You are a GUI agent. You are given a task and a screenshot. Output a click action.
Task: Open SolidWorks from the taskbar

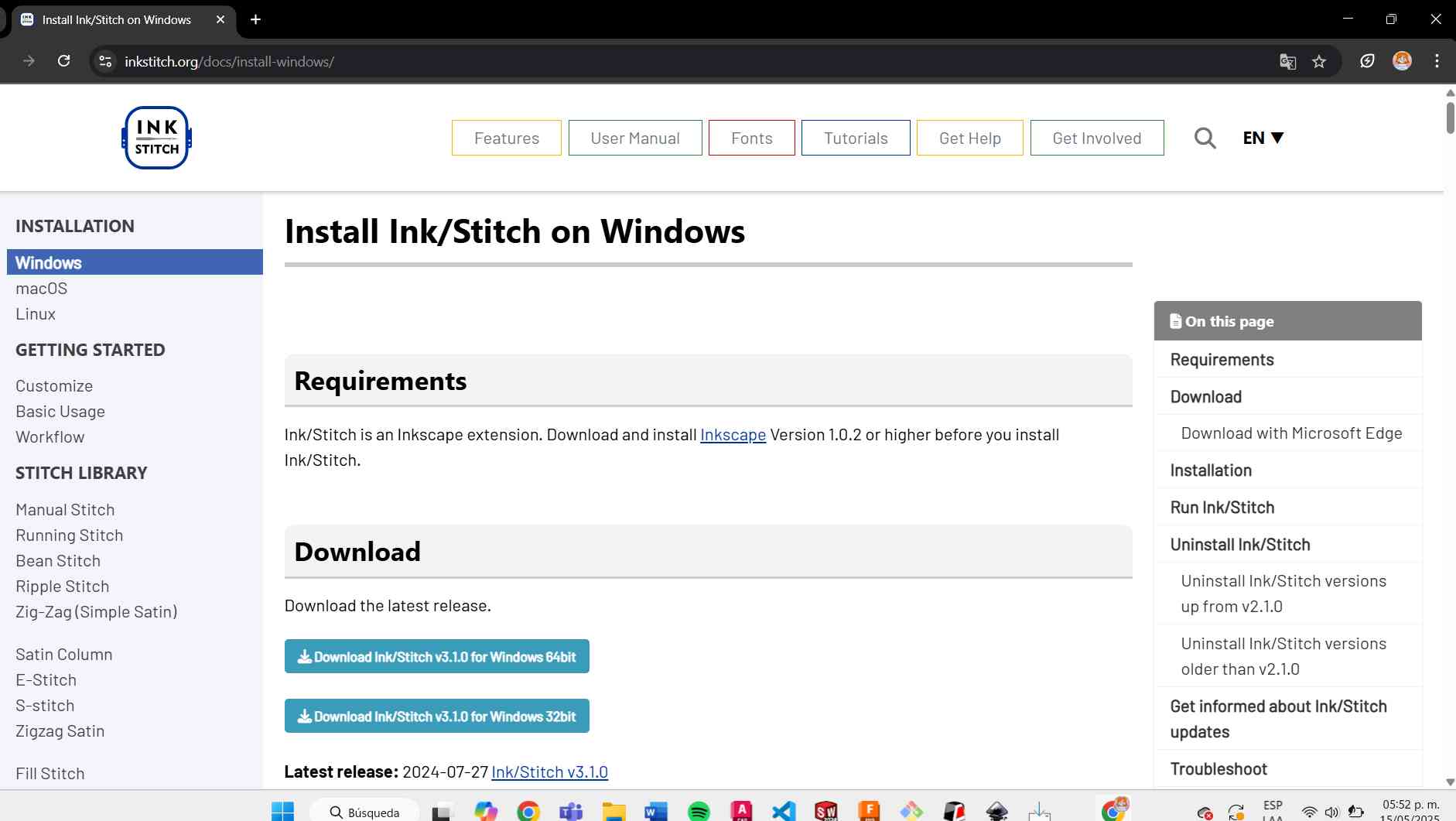[826, 811]
